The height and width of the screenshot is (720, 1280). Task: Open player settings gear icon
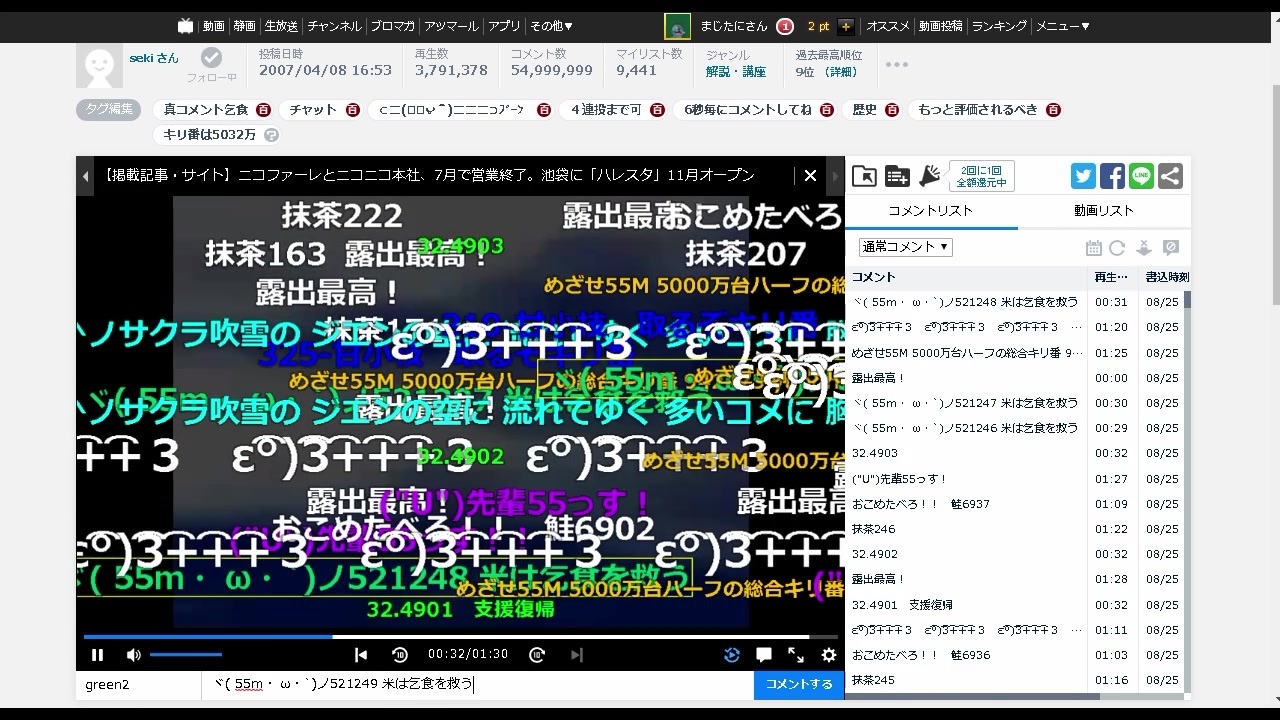click(x=828, y=655)
